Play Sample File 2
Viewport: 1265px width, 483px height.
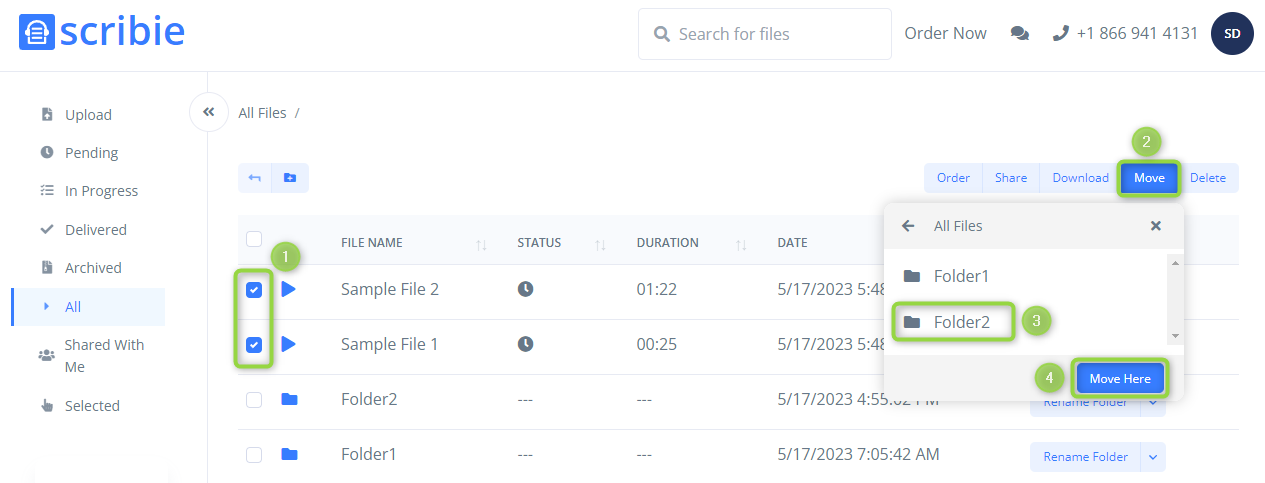288,289
